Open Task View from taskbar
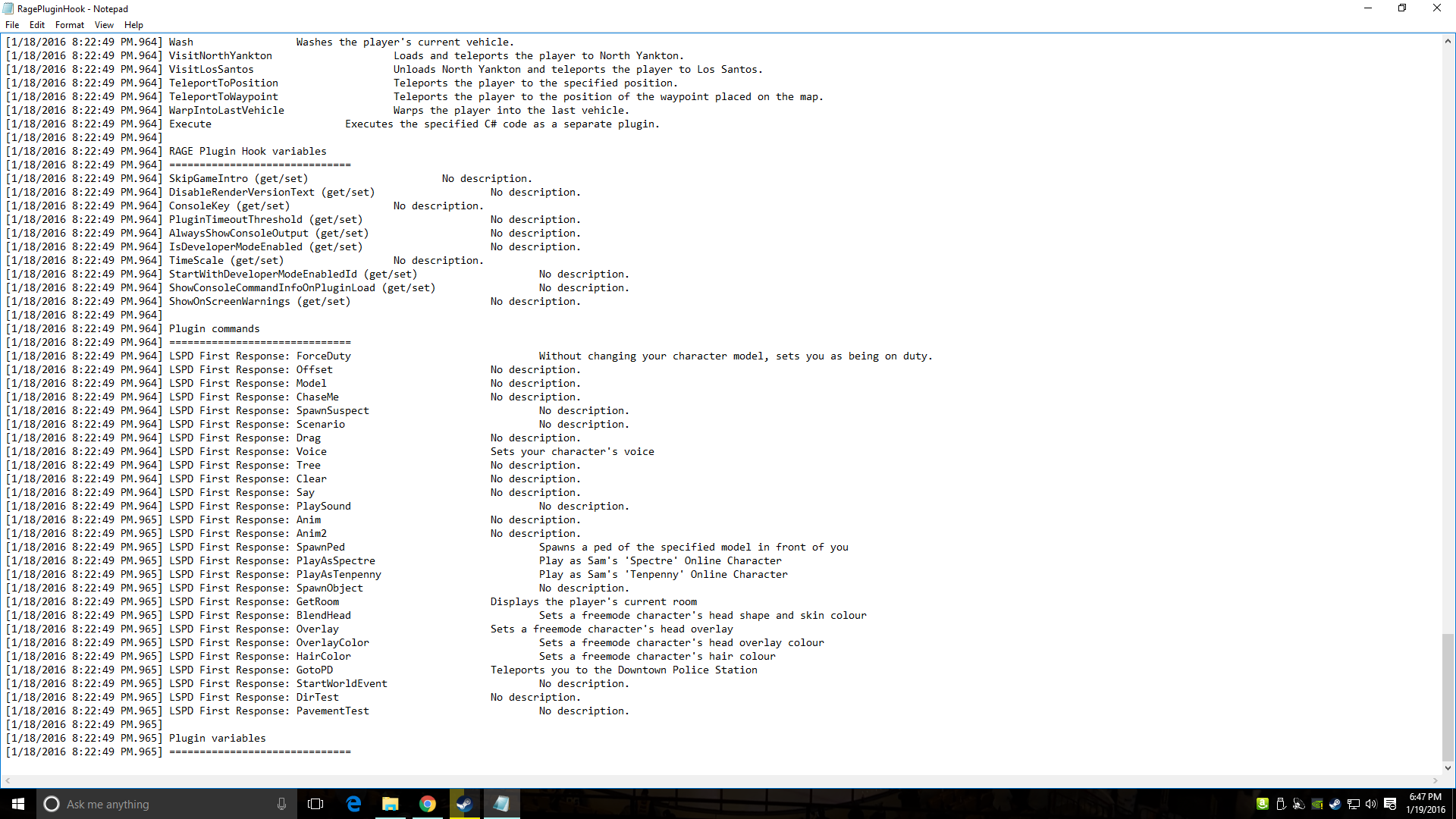This screenshot has height=819, width=1456. pos(315,804)
